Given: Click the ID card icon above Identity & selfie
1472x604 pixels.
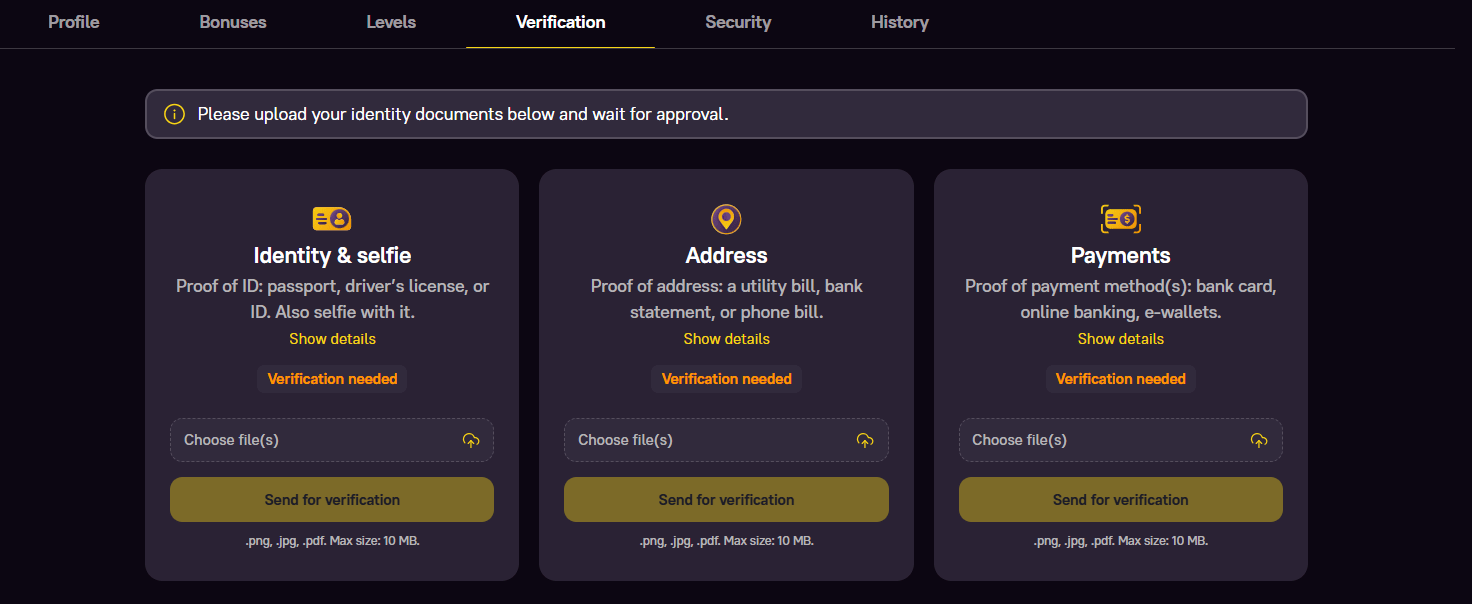Looking at the screenshot, I should tap(332, 218).
